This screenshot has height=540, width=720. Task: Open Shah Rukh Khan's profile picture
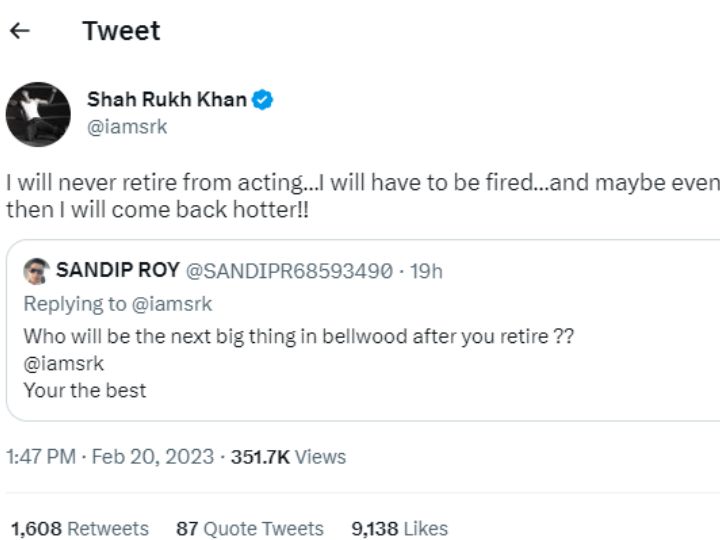(x=38, y=114)
